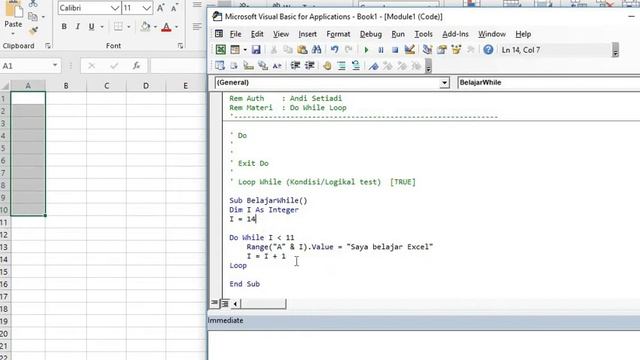Open the View menu in VBA
The width and height of the screenshot is (640, 360).
(x=281, y=34)
